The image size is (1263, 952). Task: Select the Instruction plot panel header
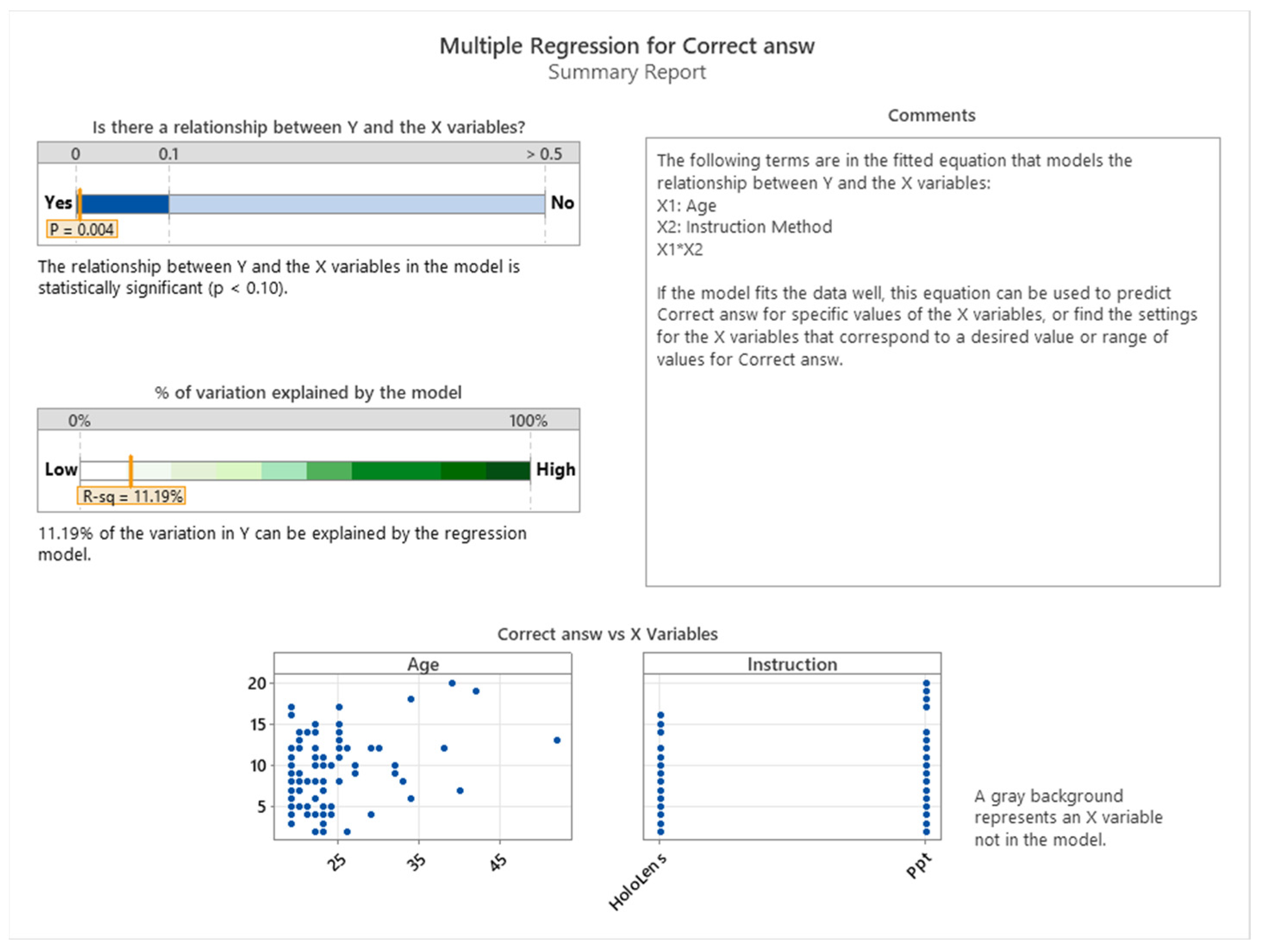tap(792, 664)
